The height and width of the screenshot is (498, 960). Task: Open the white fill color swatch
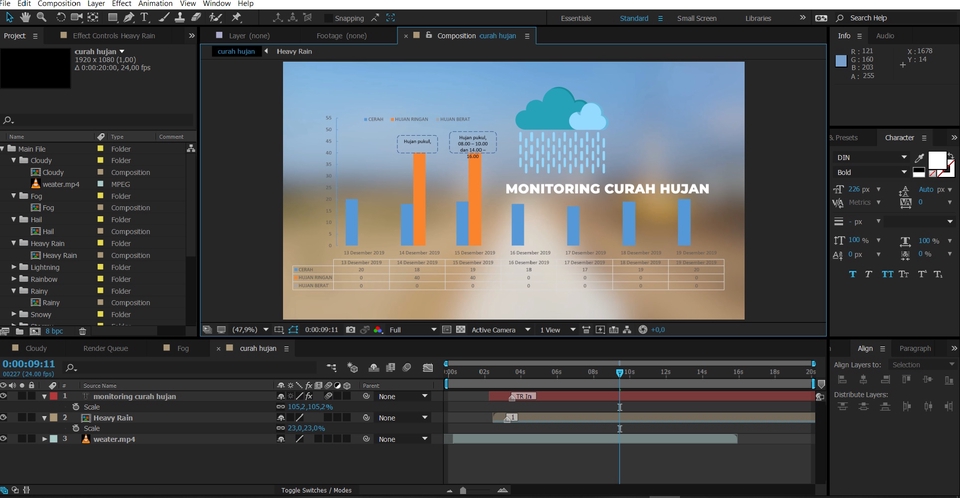(x=937, y=160)
